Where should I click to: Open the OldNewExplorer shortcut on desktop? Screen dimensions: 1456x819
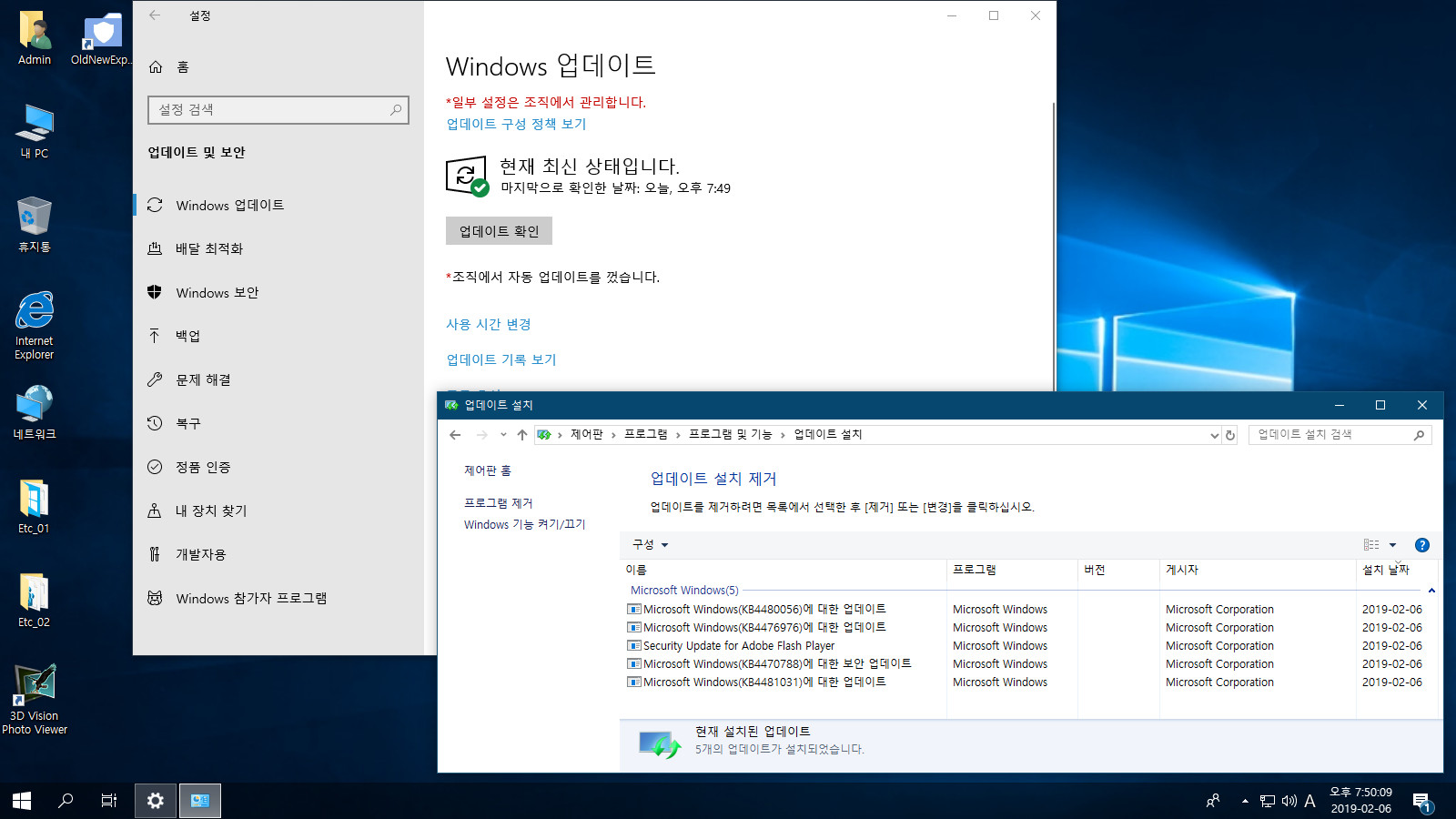point(101,38)
